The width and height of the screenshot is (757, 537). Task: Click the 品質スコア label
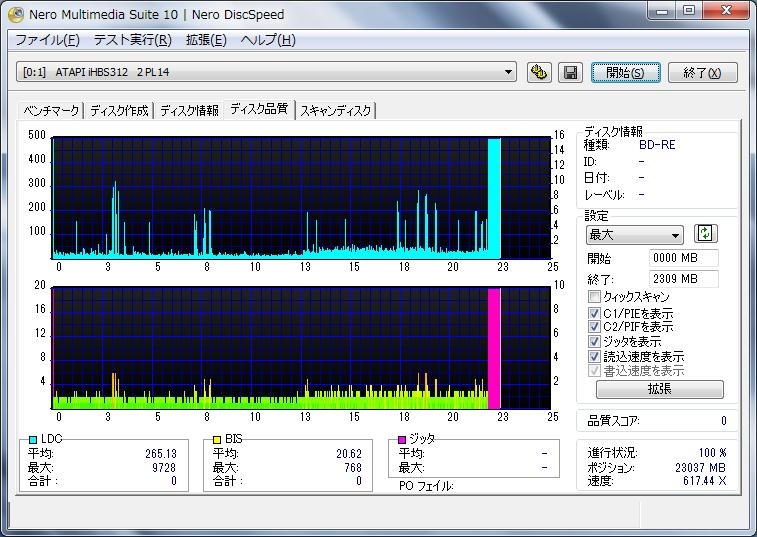[x=613, y=421]
